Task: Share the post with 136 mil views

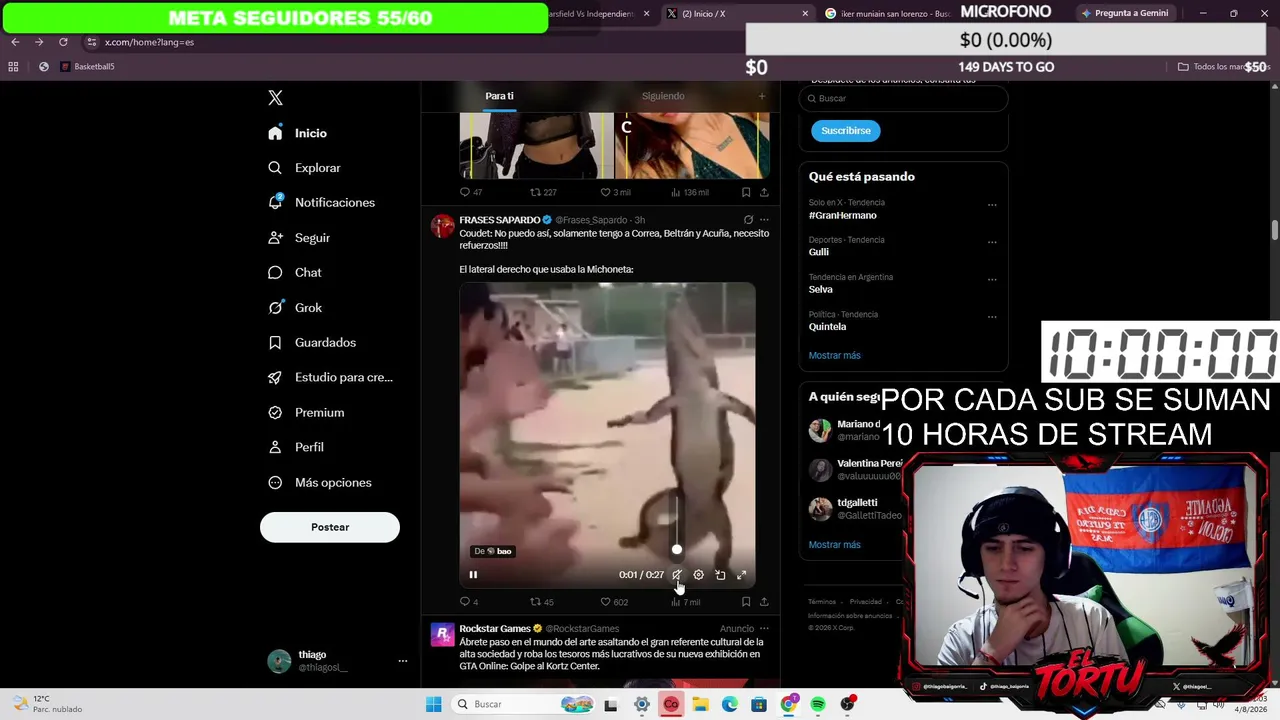Action: 764,192
